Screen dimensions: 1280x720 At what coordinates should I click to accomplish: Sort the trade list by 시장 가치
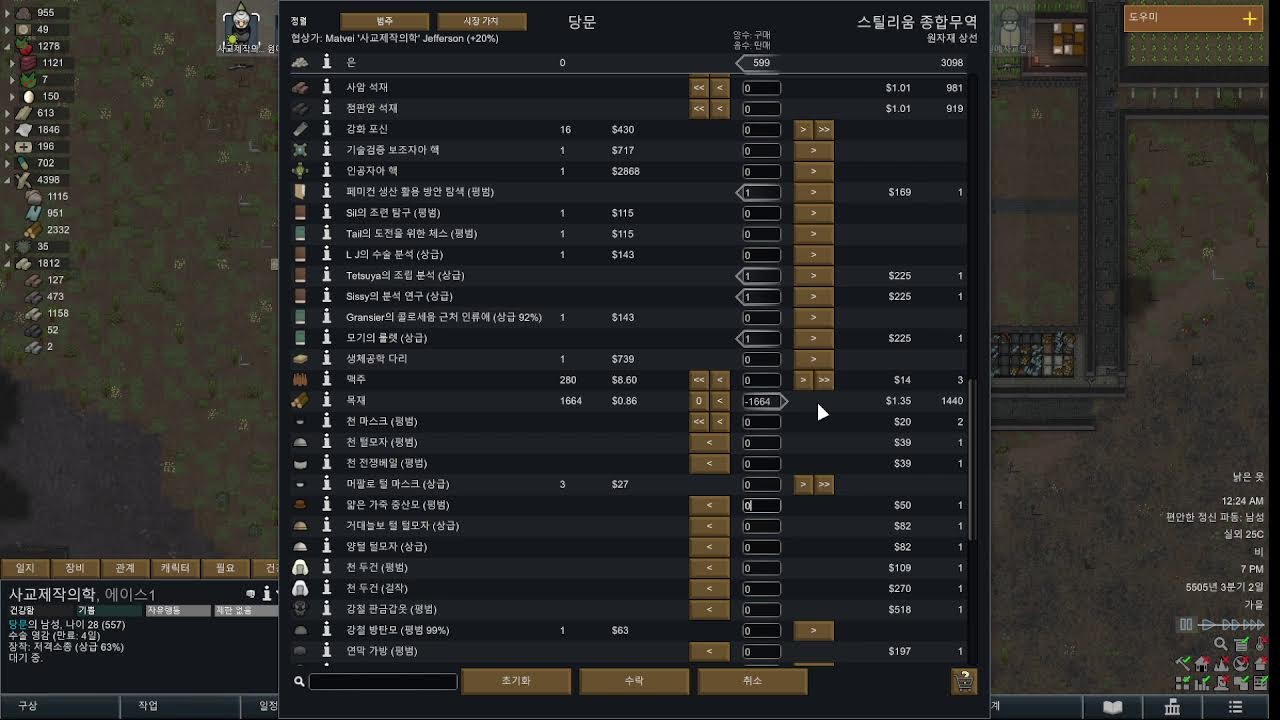481,21
